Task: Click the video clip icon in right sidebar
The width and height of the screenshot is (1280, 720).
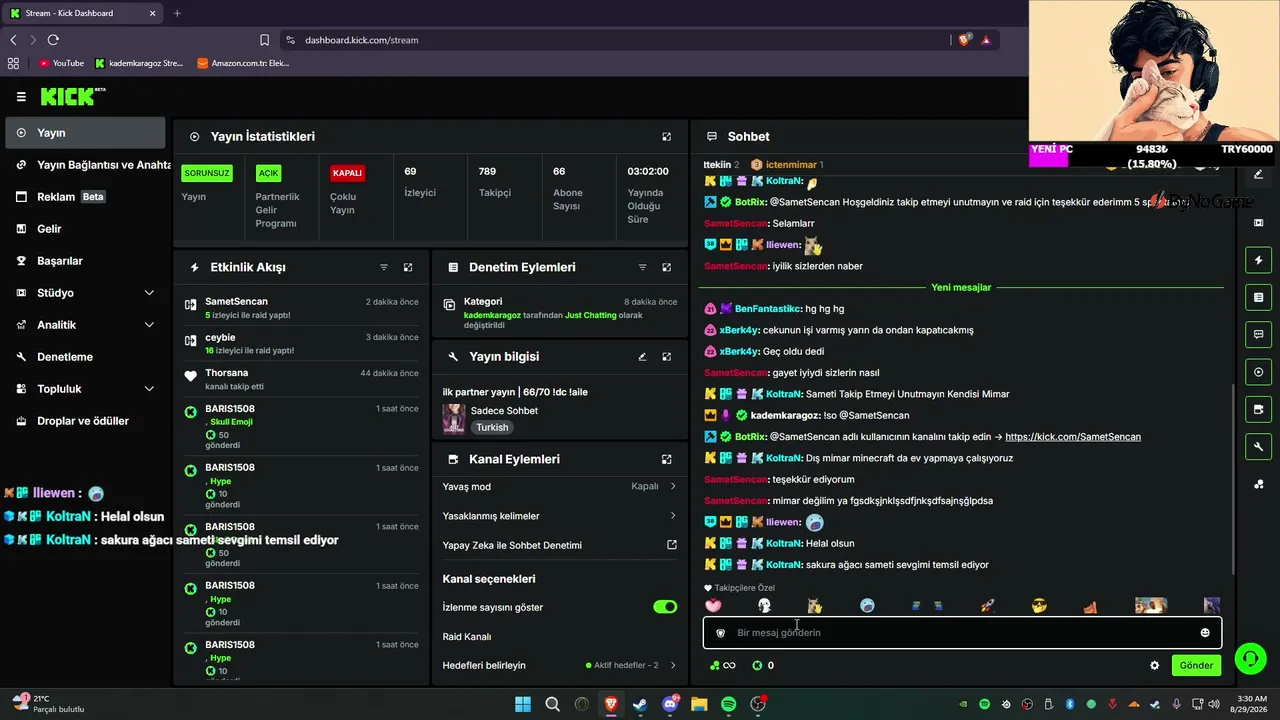Action: point(1259,222)
